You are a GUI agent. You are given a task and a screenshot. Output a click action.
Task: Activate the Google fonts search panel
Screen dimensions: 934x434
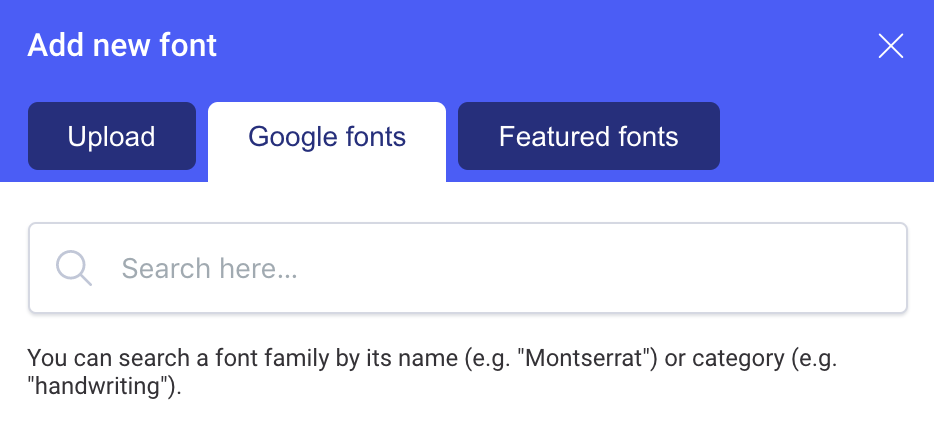click(327, 137)
